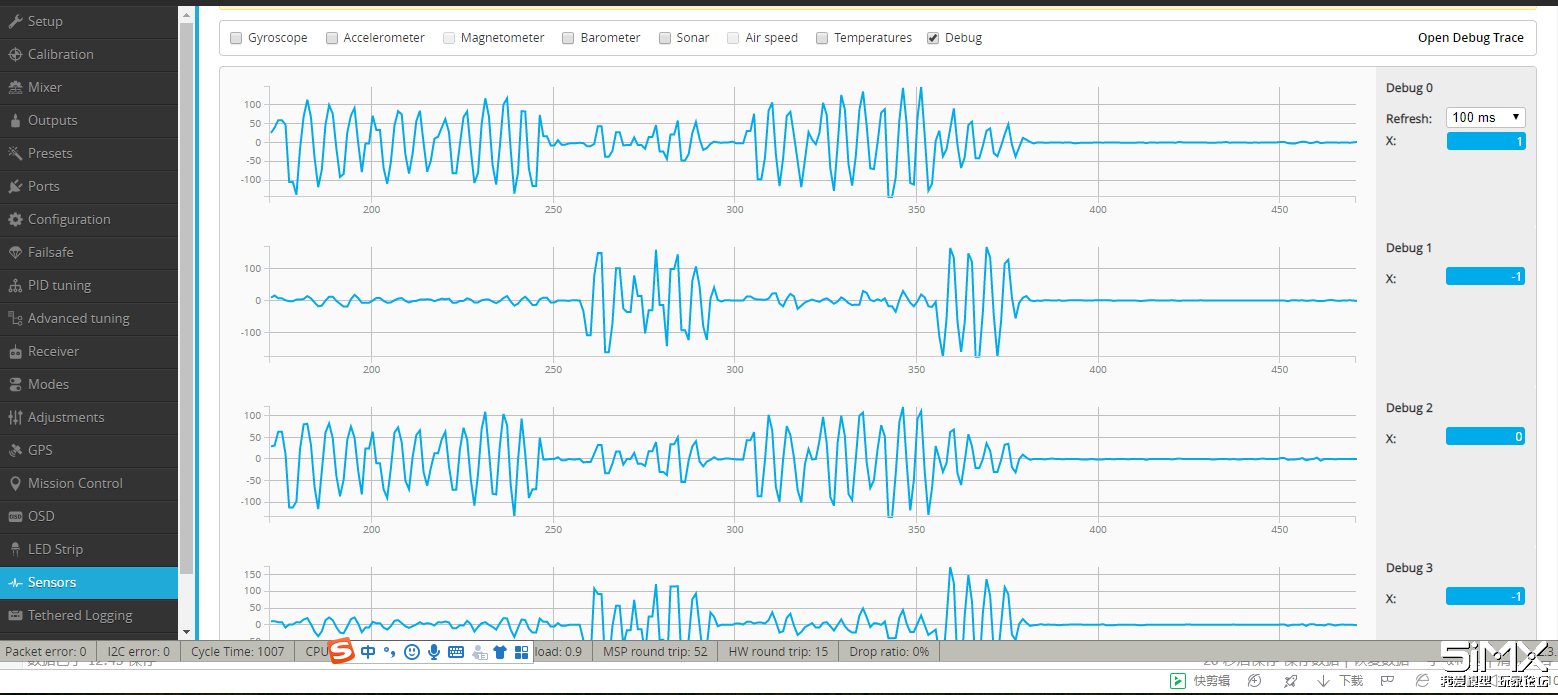Open PID tuning via its icon
This screenshot has height=695, width=1558.
coord(15,285)
